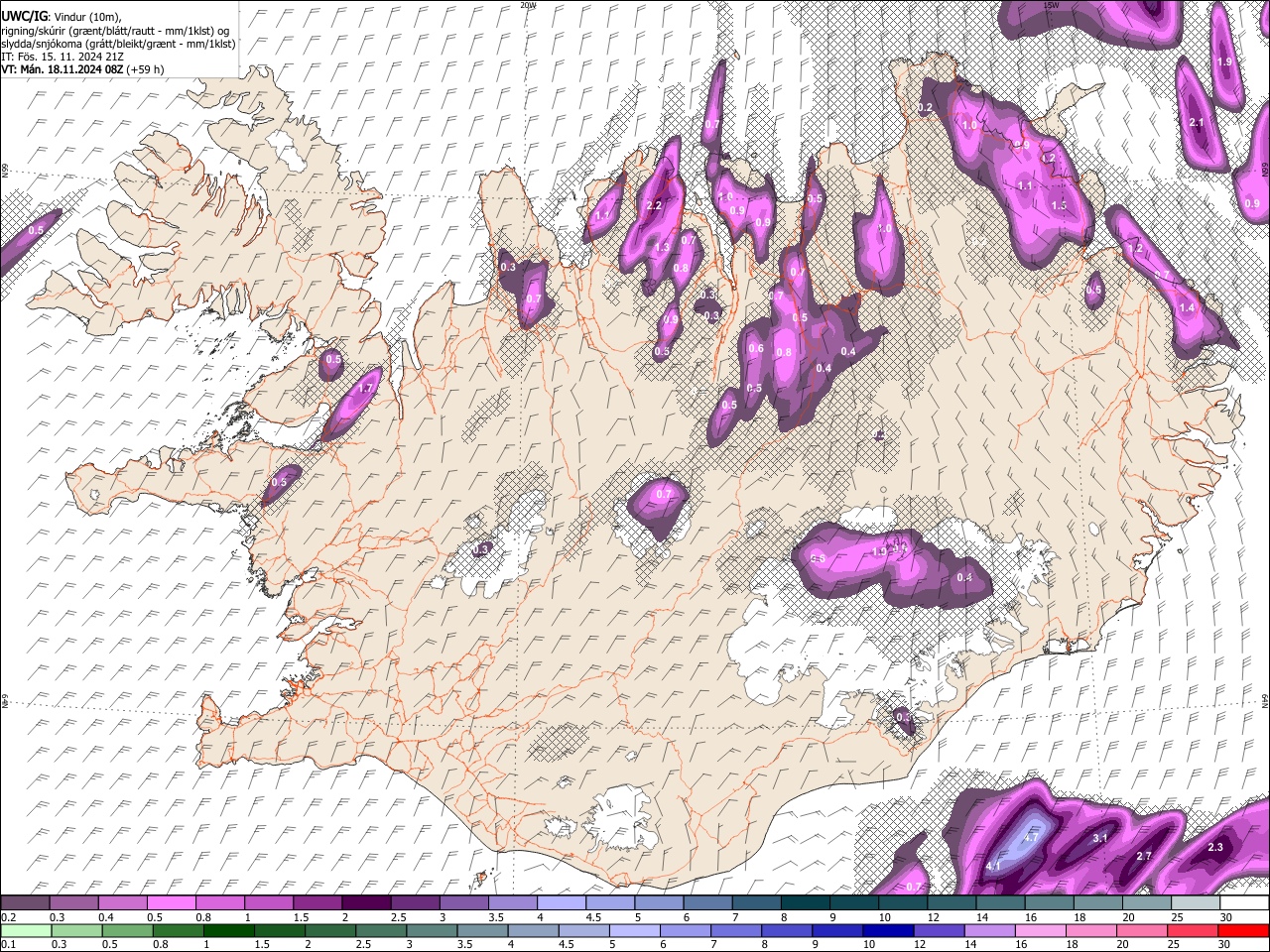
Task: Click the pale green swatch after 0.1, bottom row
Action: point(26,929)
